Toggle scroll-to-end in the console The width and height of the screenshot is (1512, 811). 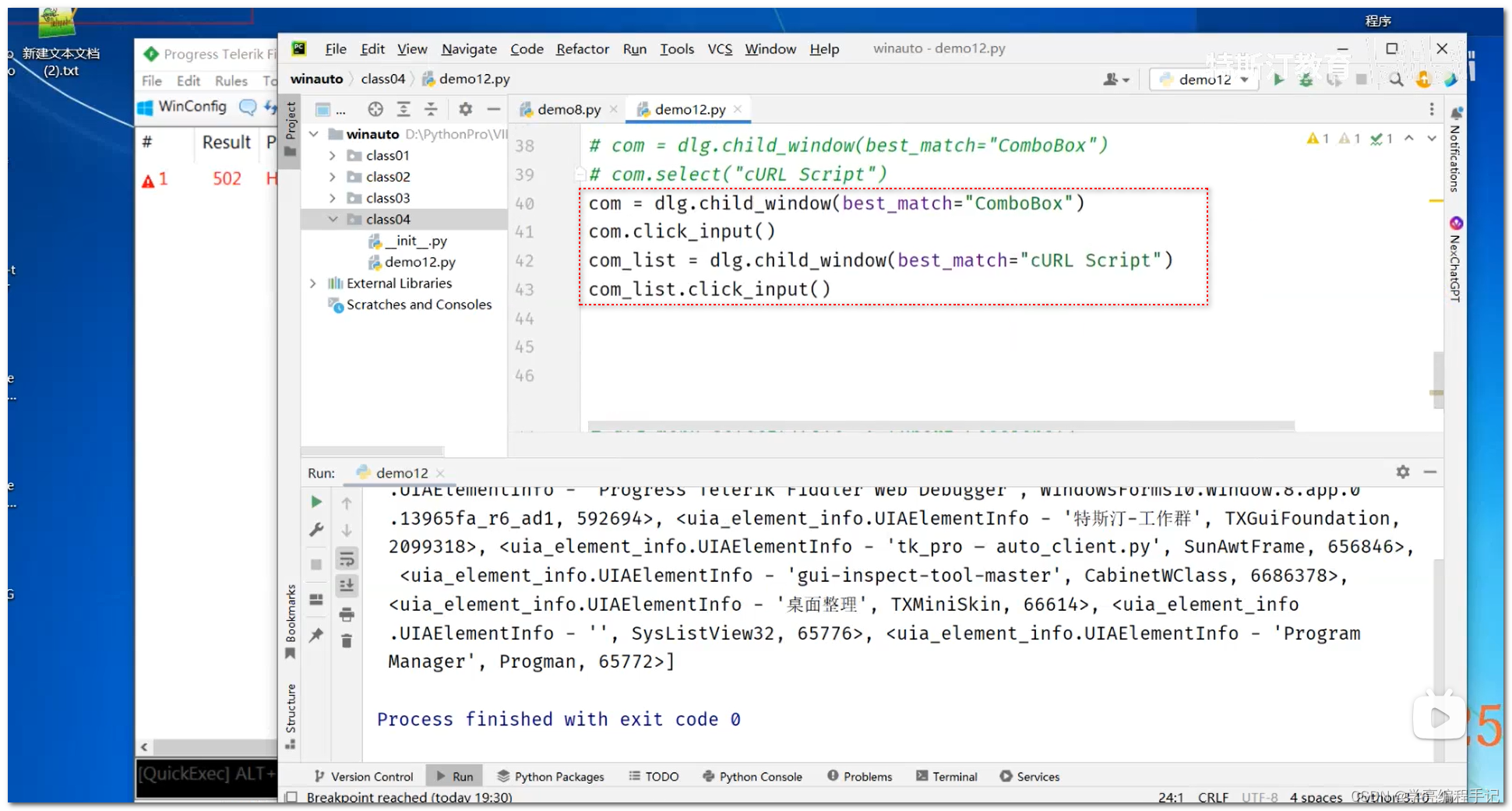[x=347, y=585]
